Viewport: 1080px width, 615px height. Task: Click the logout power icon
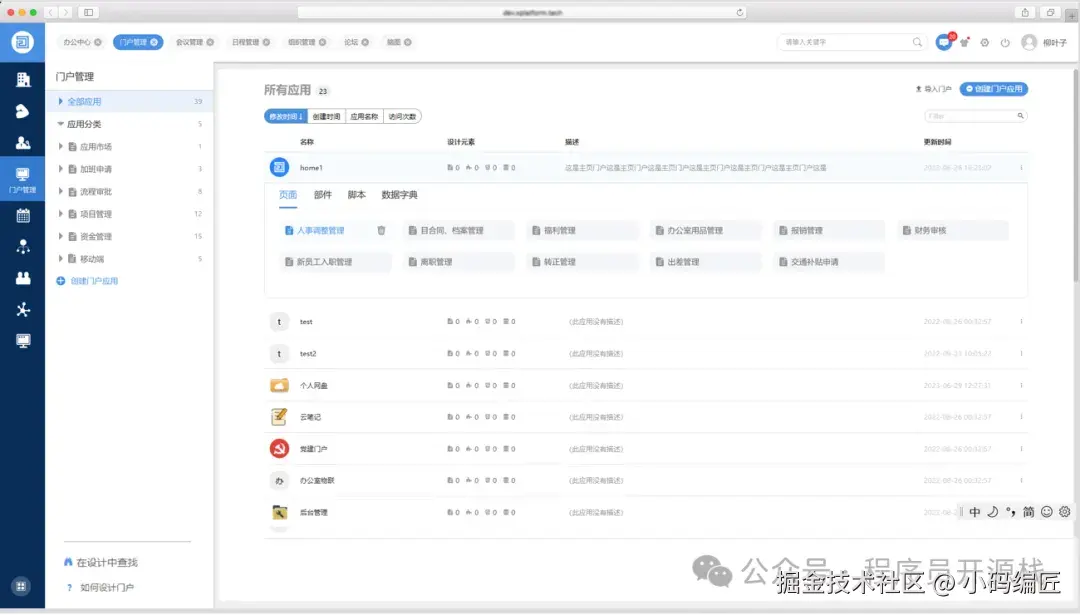1003,41
